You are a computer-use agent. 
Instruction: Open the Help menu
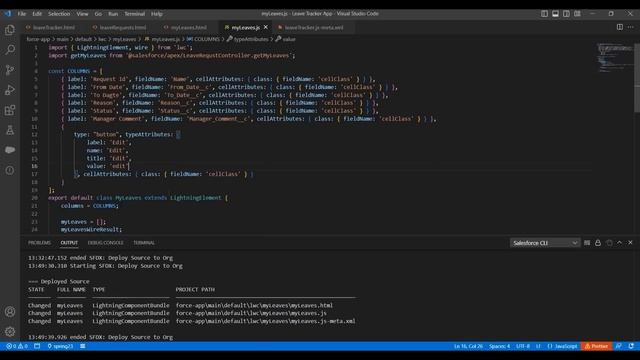[x=157, y=13]
